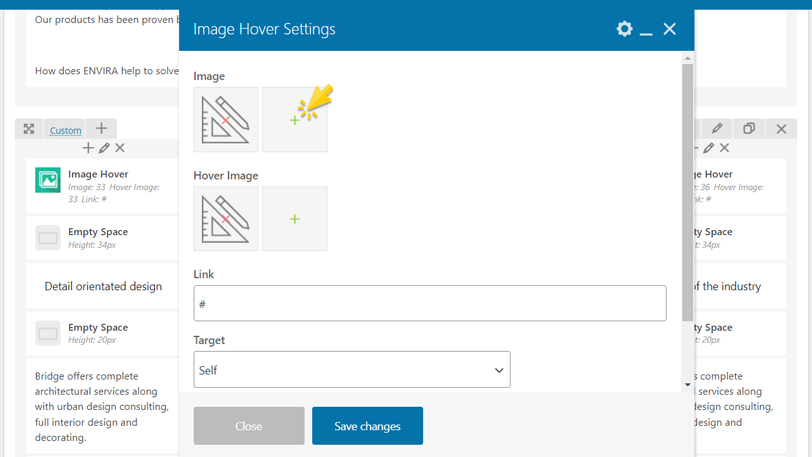Click into the Link input field
Viewport: 812px width, 457px height.
(430, 304)
